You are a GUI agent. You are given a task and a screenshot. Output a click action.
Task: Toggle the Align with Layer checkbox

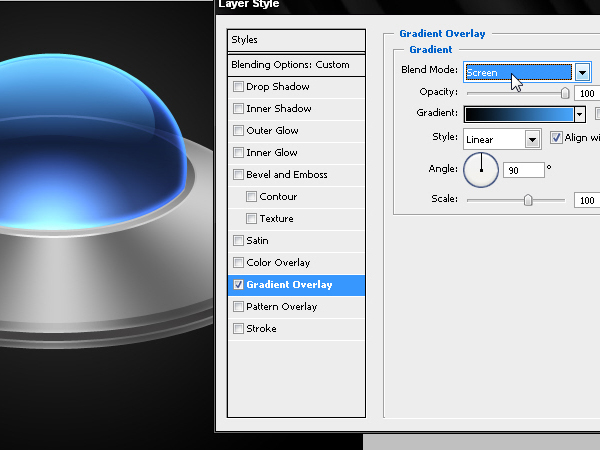pos(556,137)
